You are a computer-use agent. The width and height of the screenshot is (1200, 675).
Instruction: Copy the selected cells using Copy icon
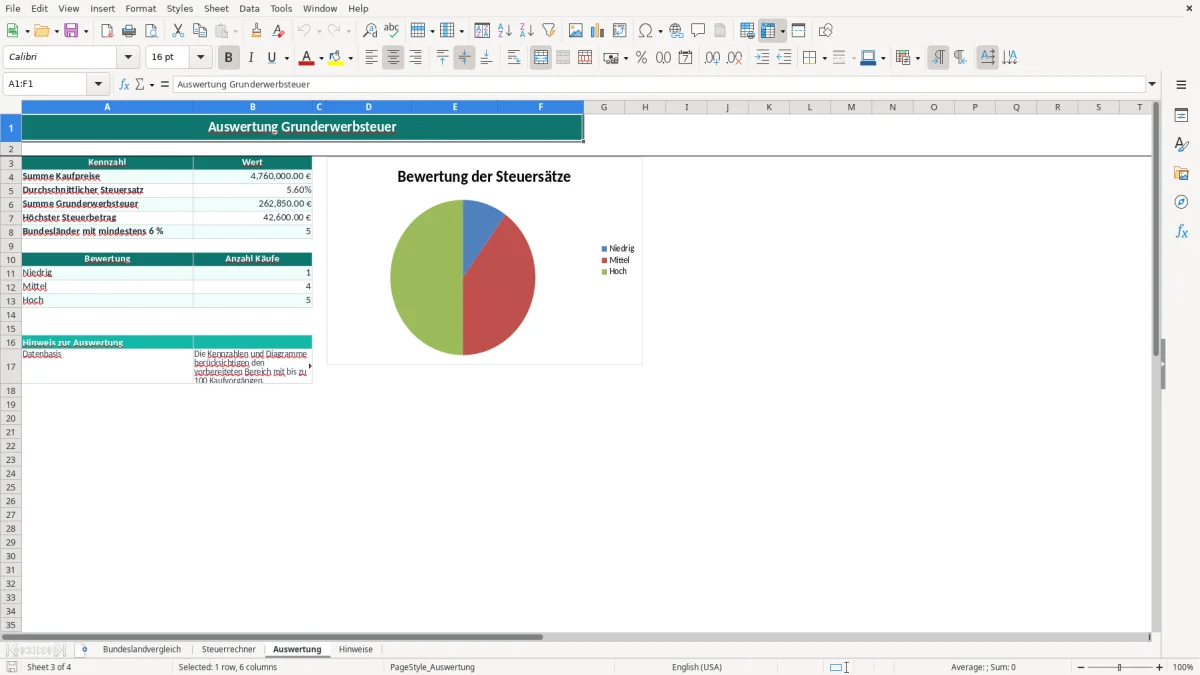[x=200, y=31]
